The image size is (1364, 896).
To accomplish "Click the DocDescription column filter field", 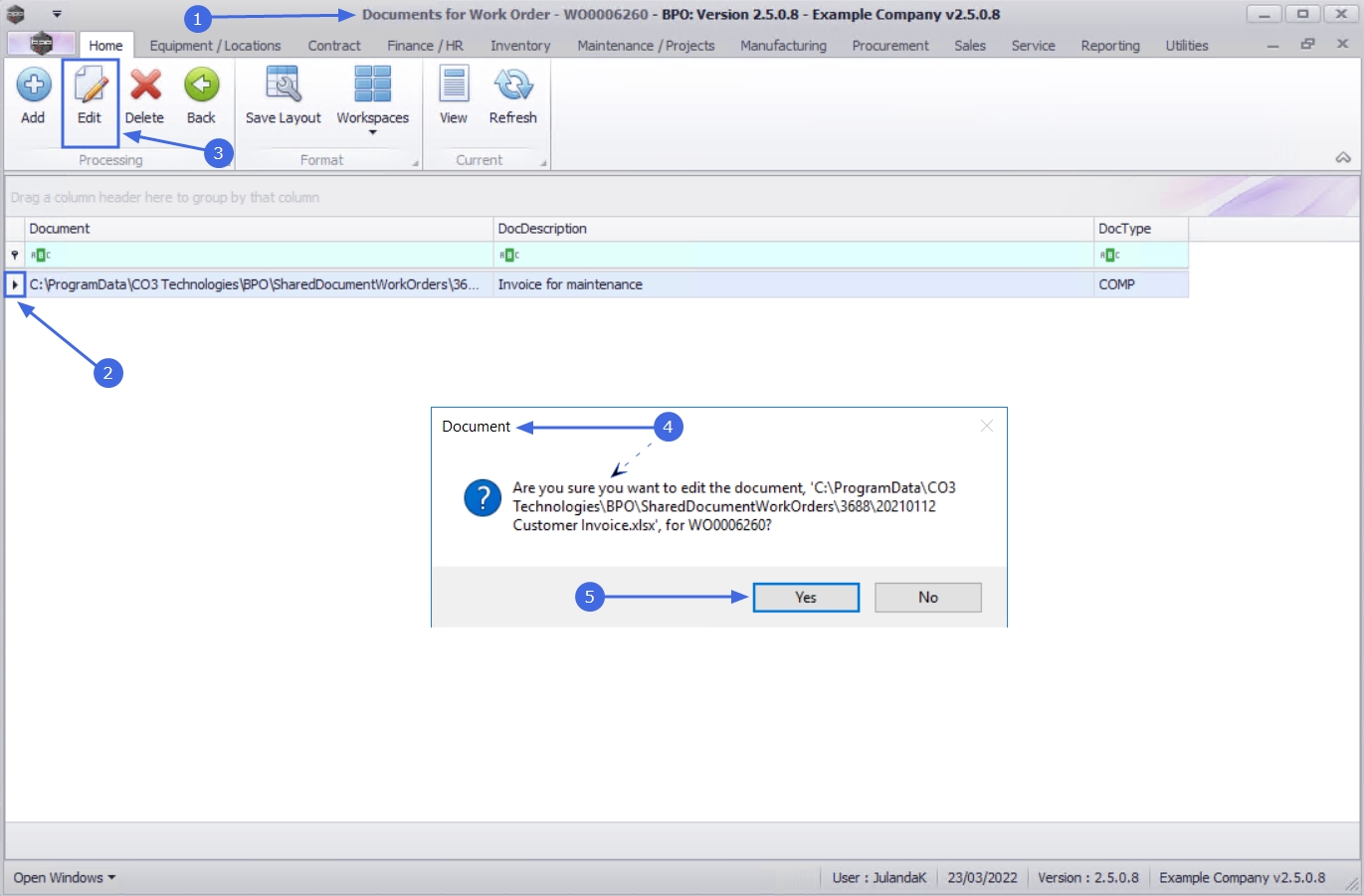I will pos(793,256).
